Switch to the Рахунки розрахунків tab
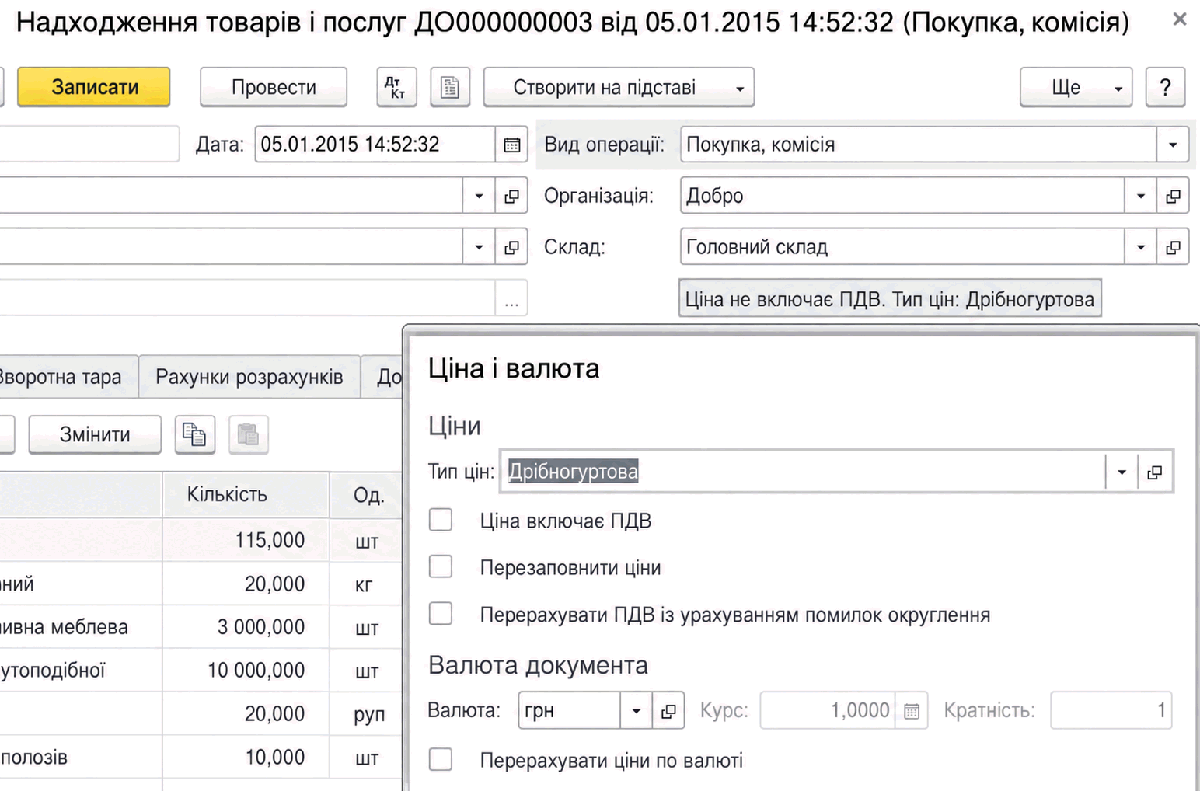 coord(250,378)
